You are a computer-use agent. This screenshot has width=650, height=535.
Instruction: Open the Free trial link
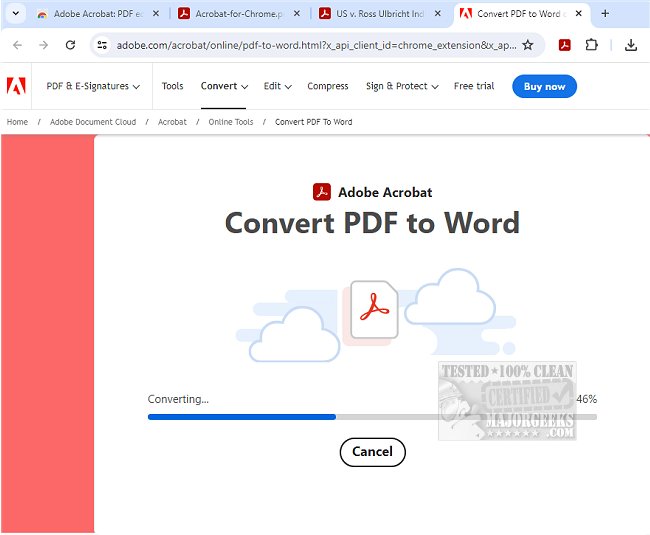pos(474,86)
